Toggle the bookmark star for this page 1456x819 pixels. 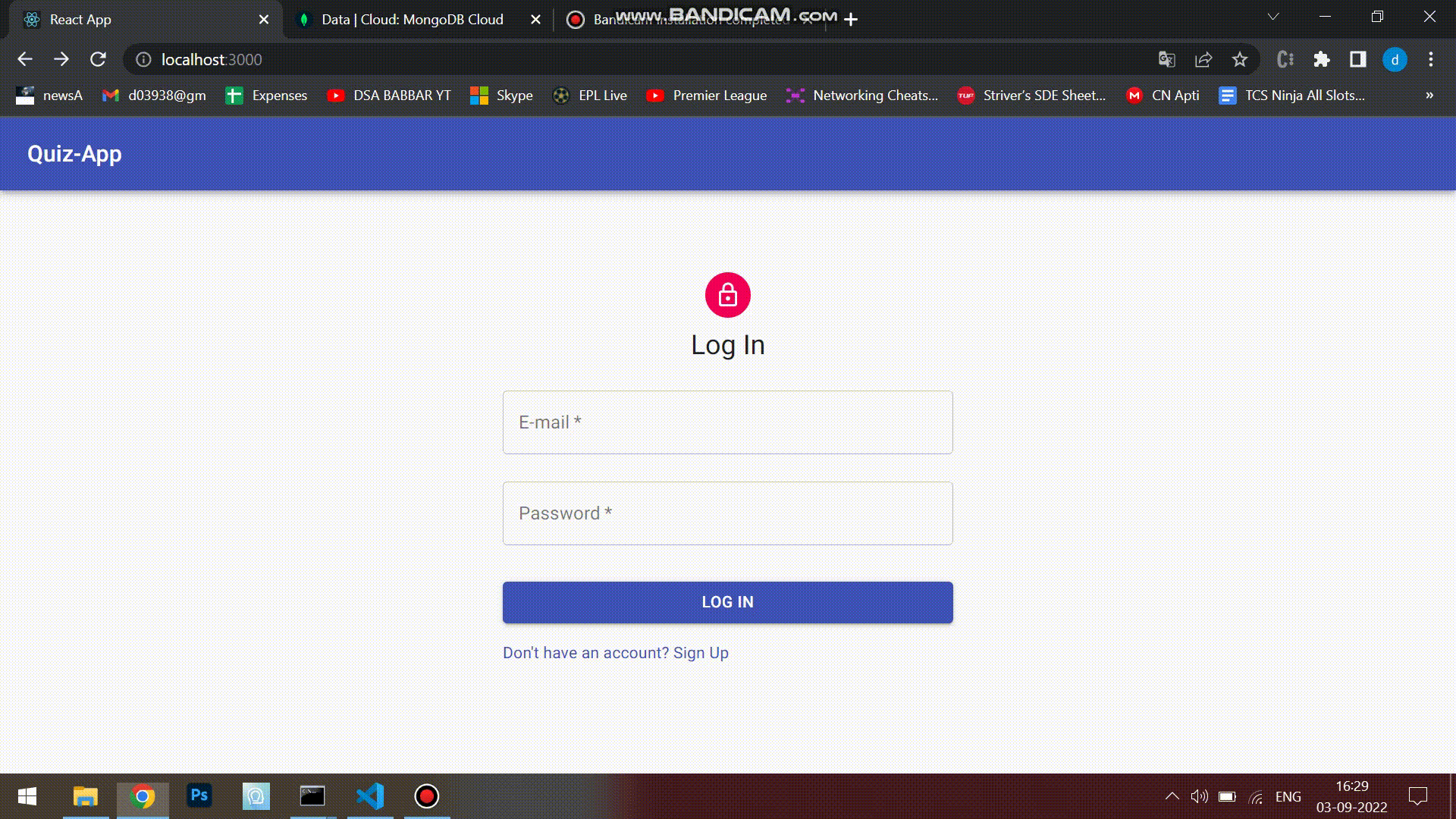[x=1239, y=59]
